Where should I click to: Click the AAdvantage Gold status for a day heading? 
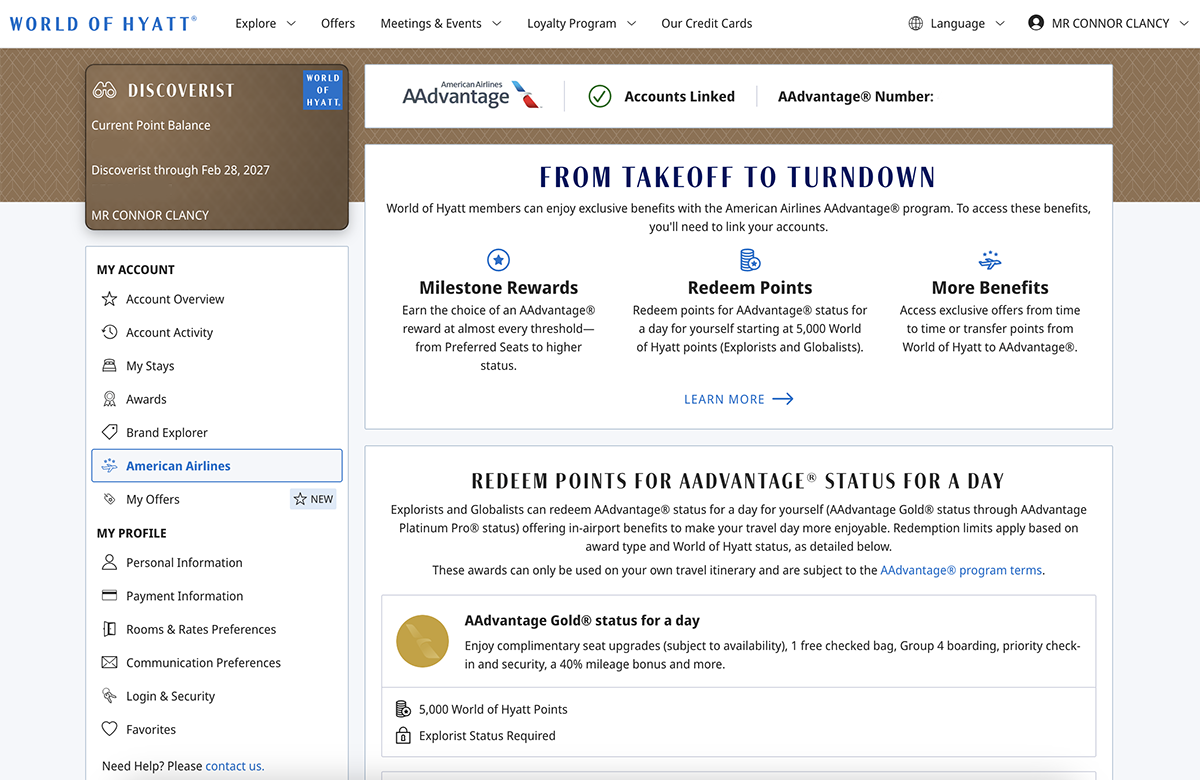tap(582, 620)
